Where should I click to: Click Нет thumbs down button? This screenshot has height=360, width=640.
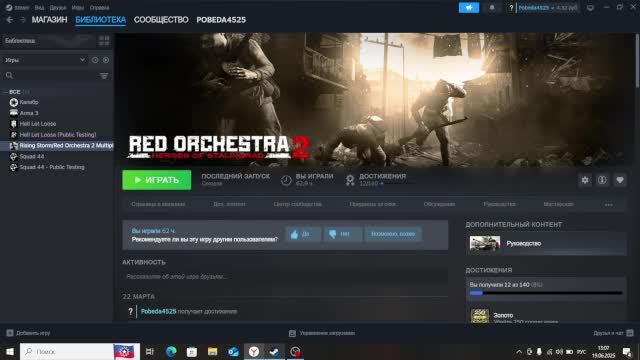(342, 234)
